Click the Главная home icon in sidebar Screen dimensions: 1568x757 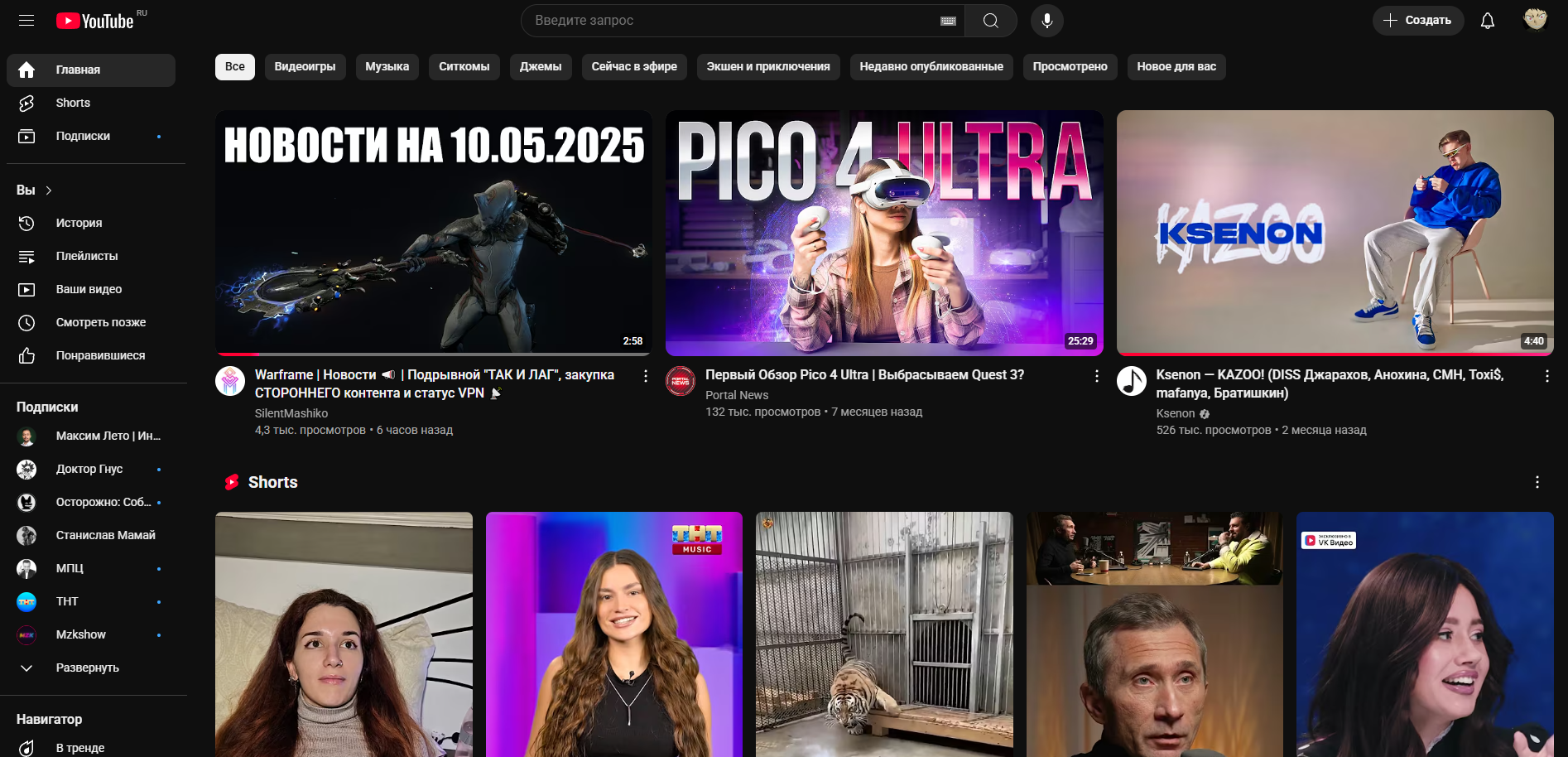pyautogui.click(x=26, y=70)
